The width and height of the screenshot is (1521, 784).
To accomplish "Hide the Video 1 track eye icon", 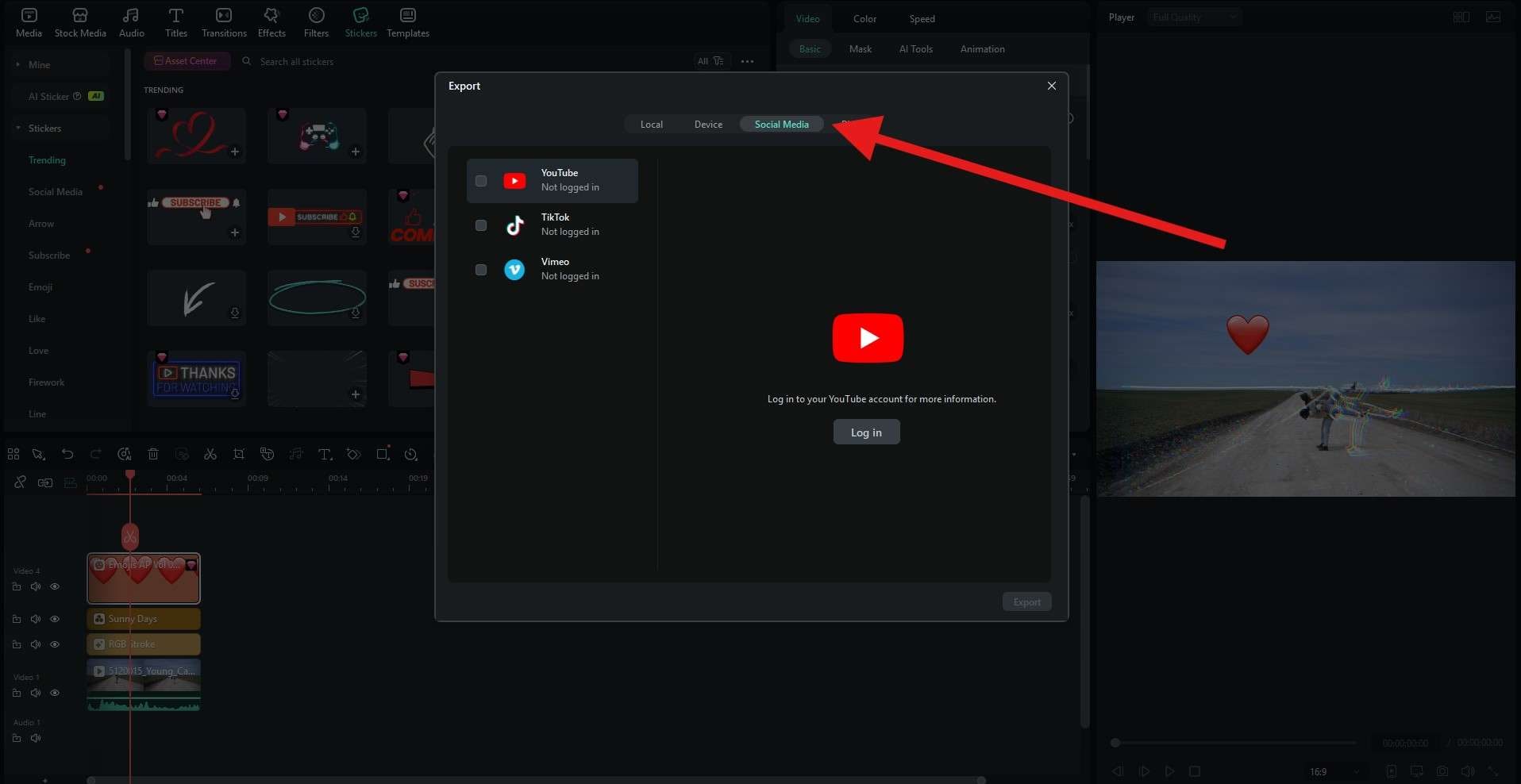I will tap(55, 693).
